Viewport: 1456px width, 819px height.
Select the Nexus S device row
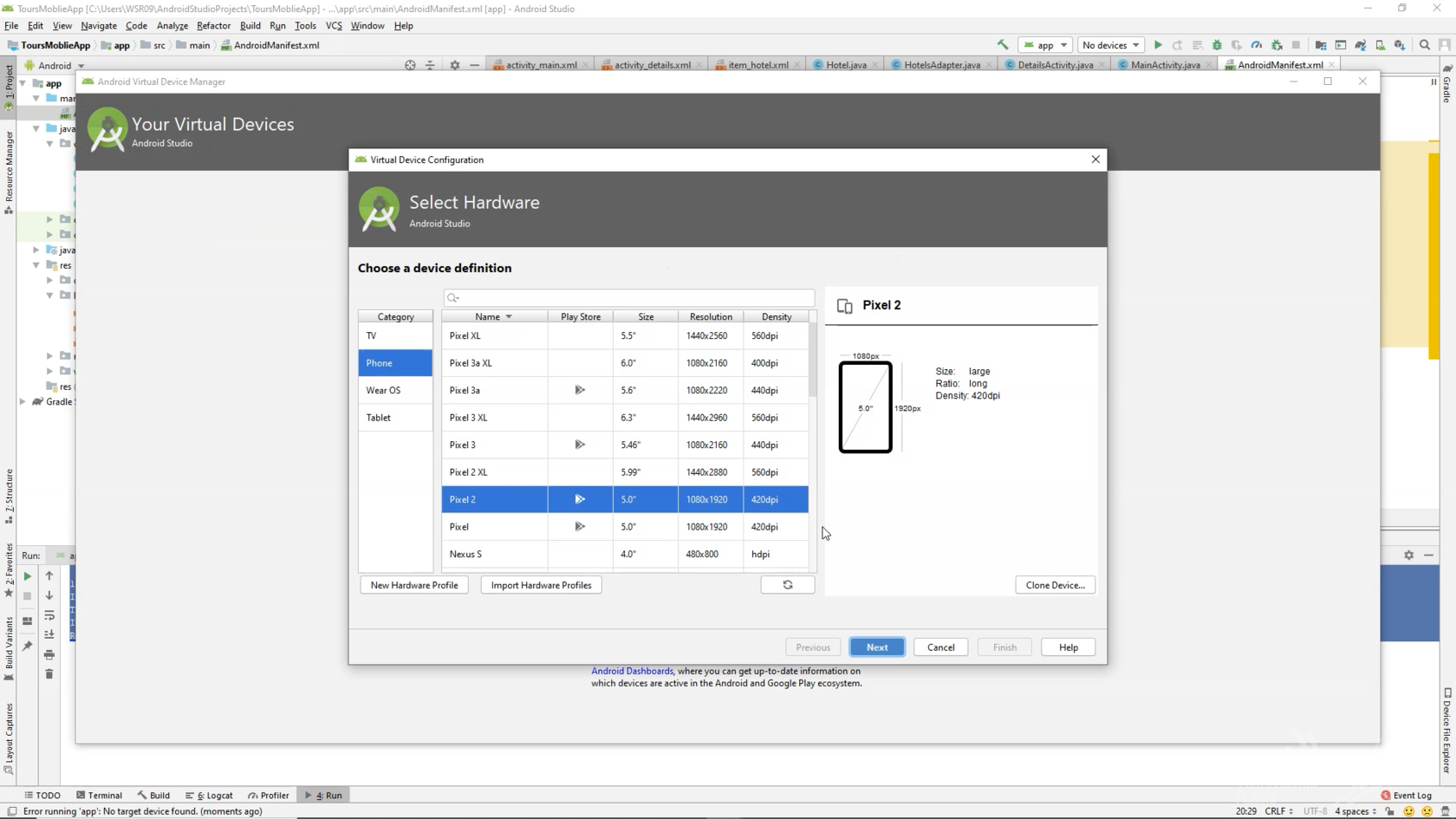(625, 554)
